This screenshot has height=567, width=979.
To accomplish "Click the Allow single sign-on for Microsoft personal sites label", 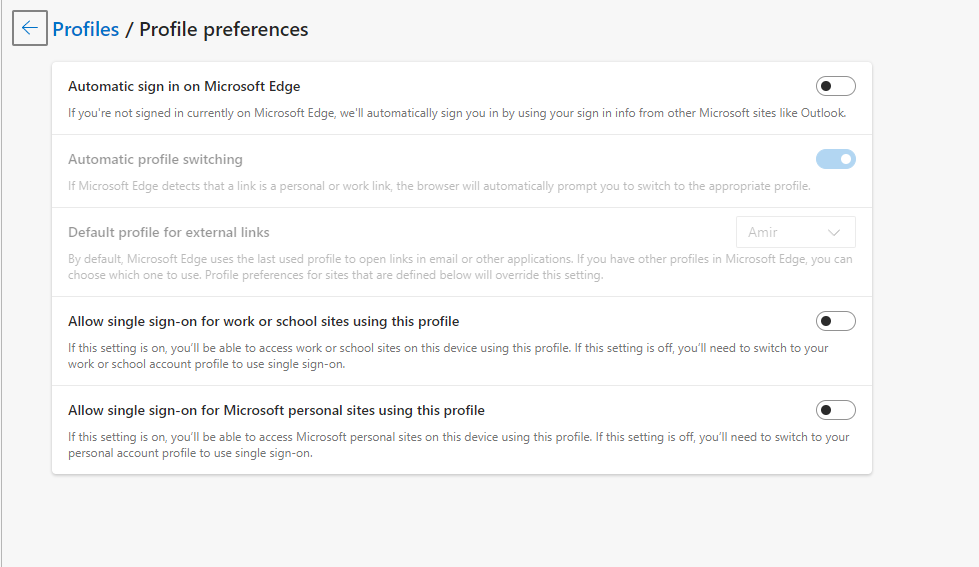I will 276,410.
